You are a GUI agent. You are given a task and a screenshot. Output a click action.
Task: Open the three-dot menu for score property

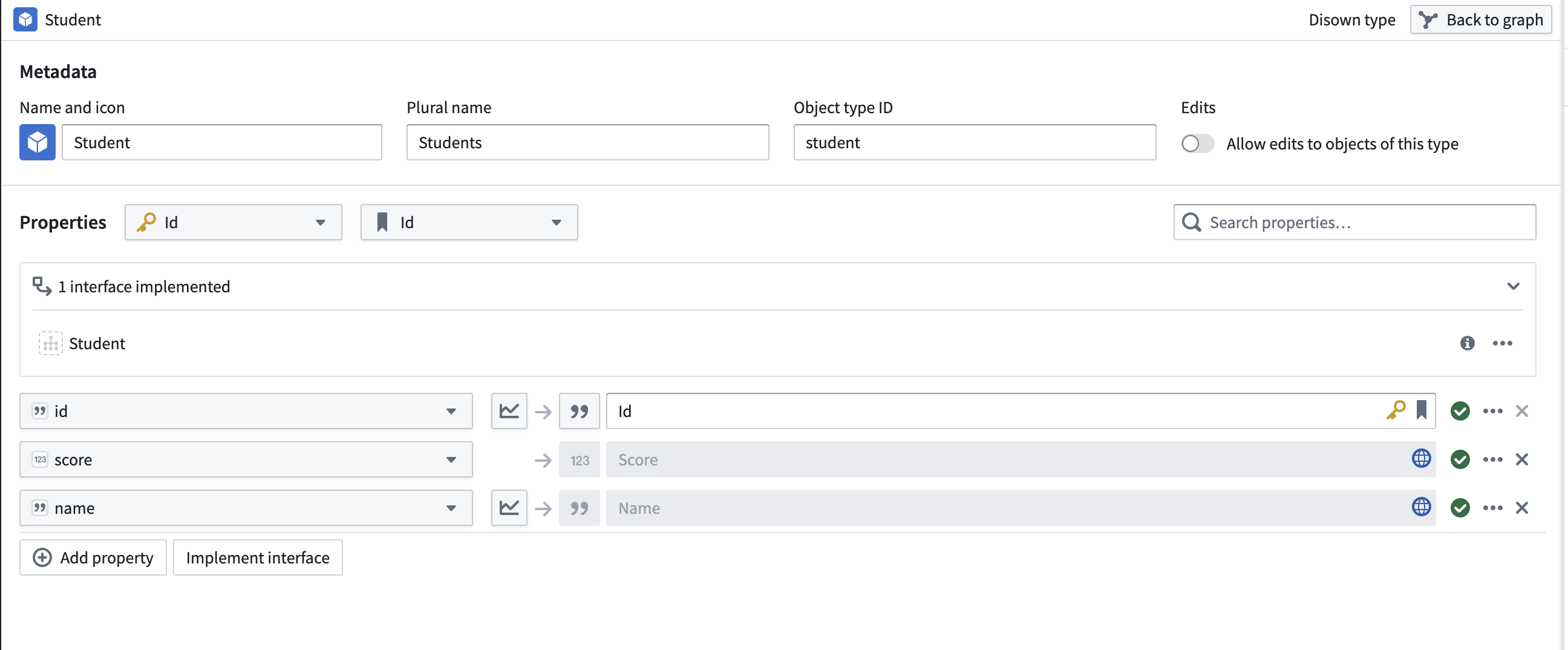coord(1492,459)
